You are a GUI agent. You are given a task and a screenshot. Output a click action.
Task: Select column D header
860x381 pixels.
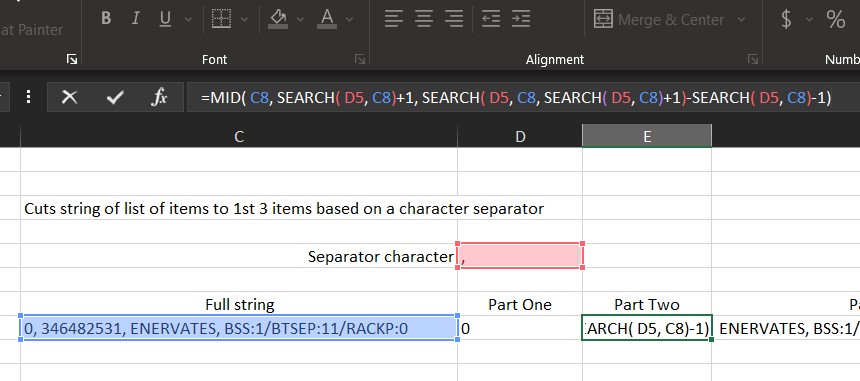[x=520, y=137]
